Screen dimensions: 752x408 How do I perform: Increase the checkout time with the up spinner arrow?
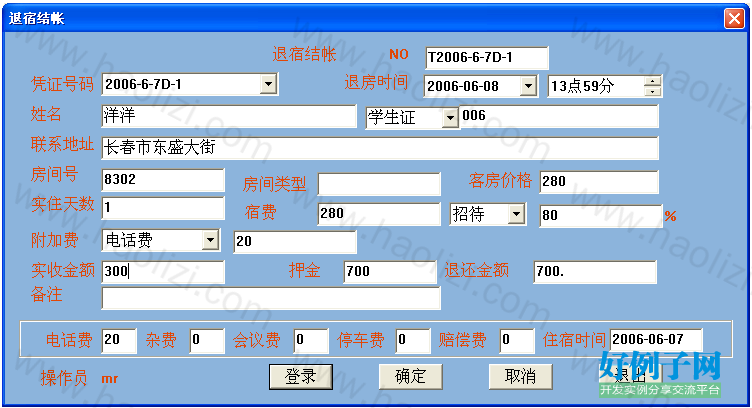pyautogui.click(x=652, y=81)
